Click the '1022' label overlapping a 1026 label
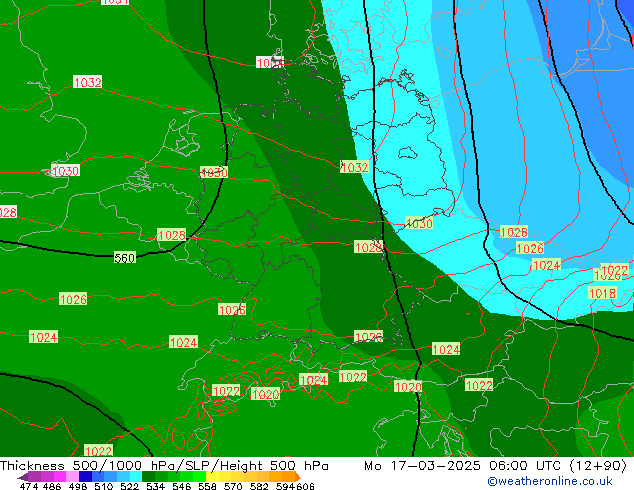 (615, 270)
